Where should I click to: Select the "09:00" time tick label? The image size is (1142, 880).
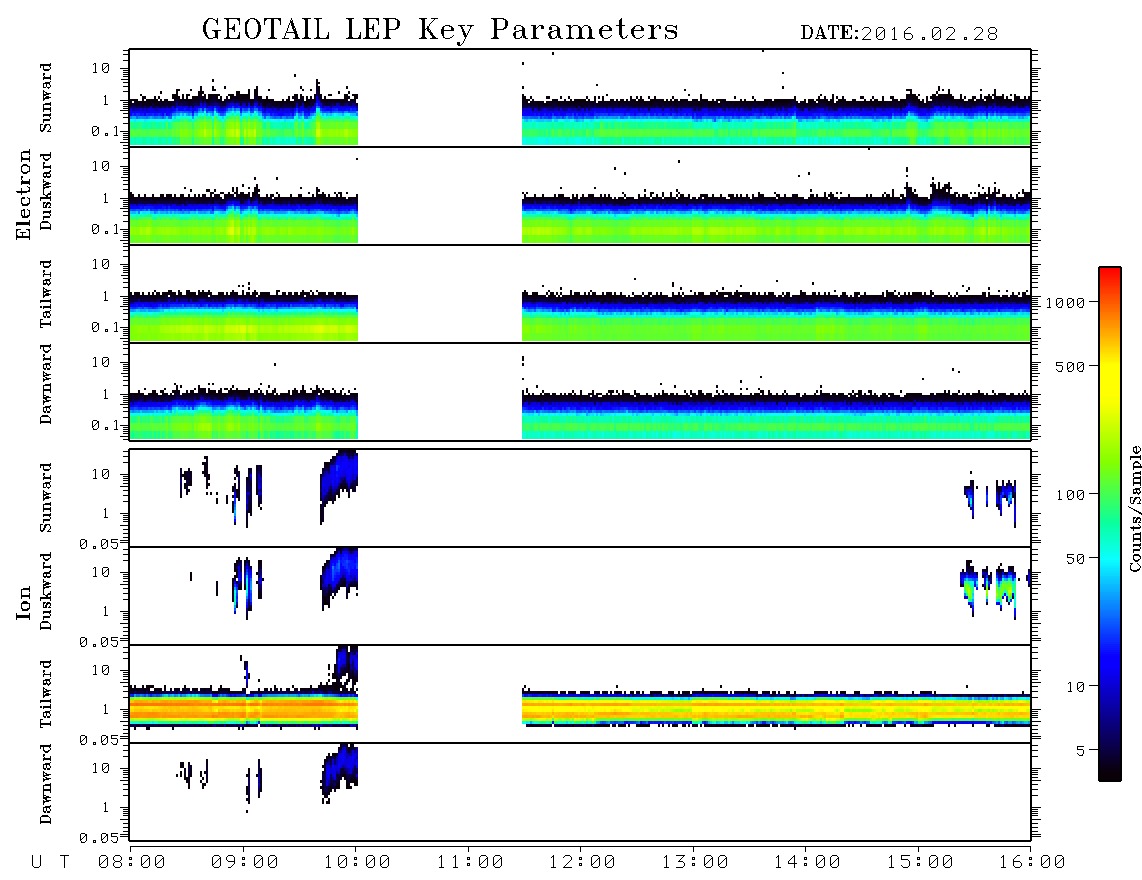tap(244, 863)
